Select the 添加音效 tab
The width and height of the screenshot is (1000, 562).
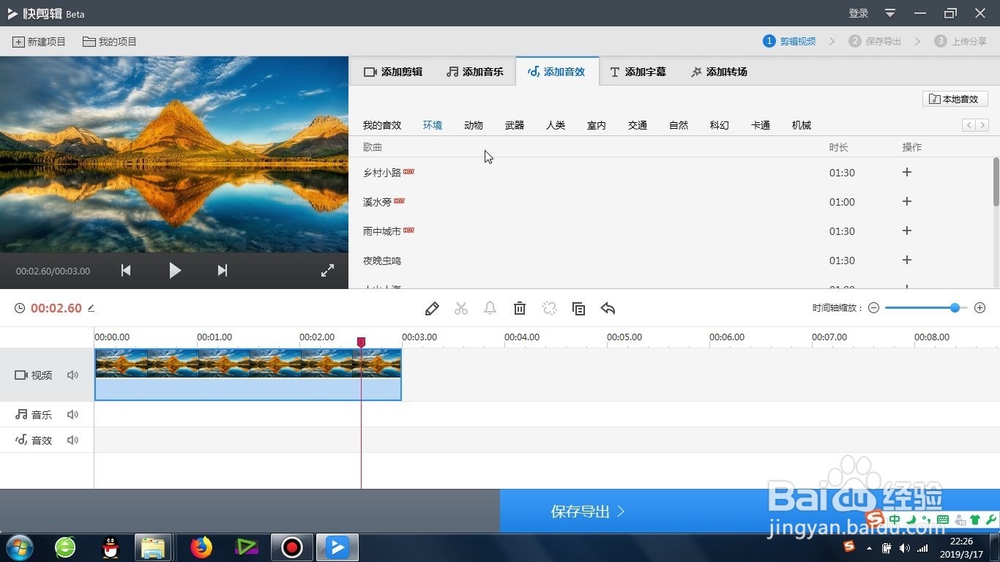click(x=557, y=71)
